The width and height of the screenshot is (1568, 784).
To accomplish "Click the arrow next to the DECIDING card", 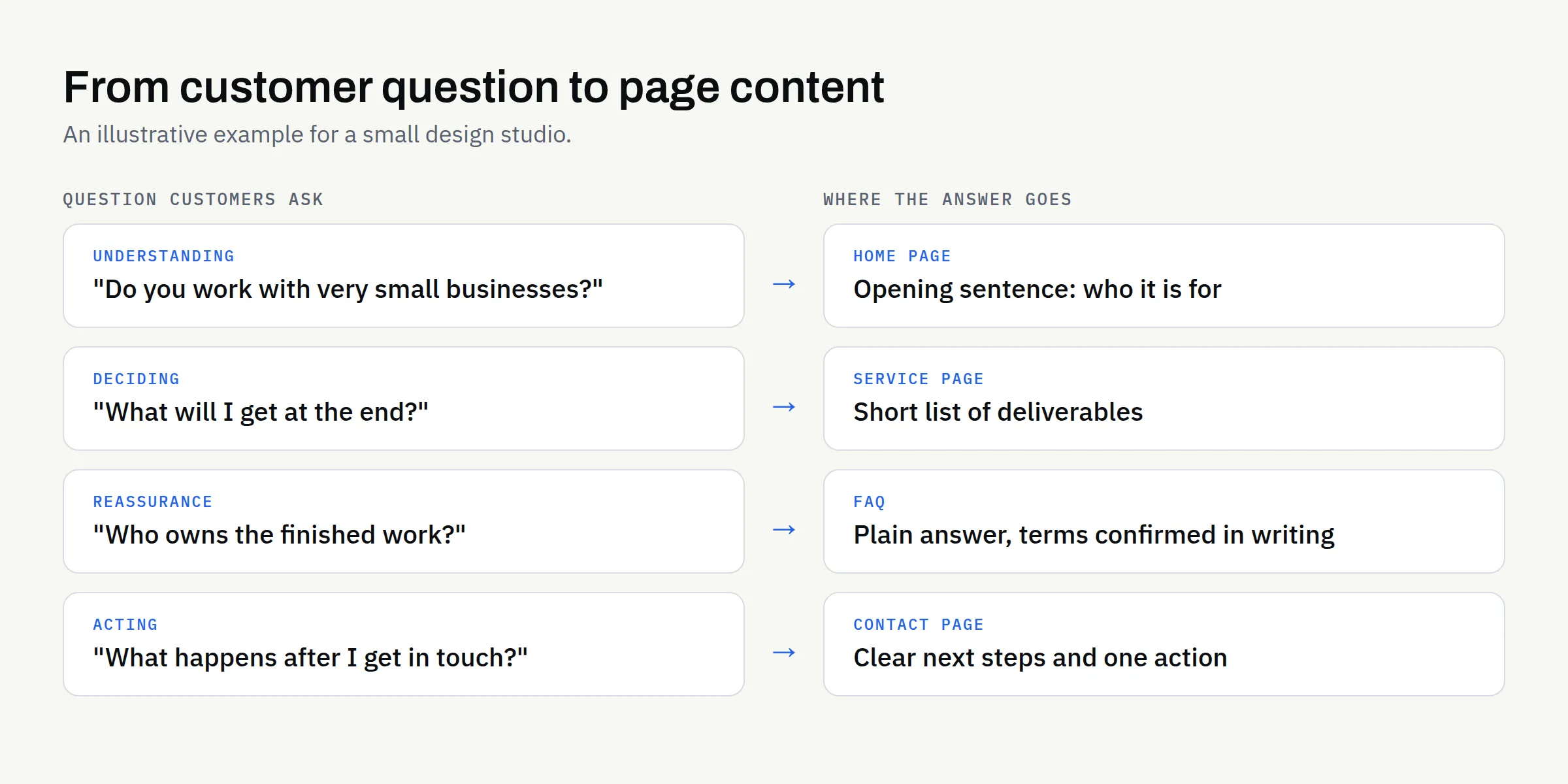I will coord(784,407).
